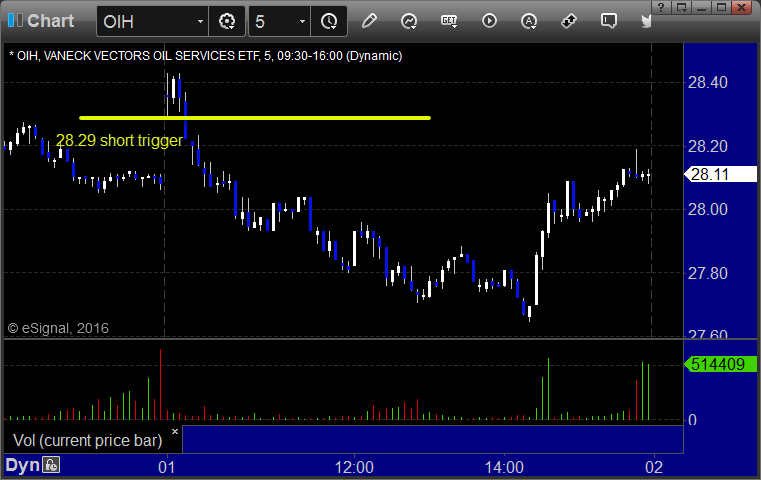The height and width of the screenshot is (480, 761).
Task: Open the studies chart-line icon
Action: click(x=409, y=21)
